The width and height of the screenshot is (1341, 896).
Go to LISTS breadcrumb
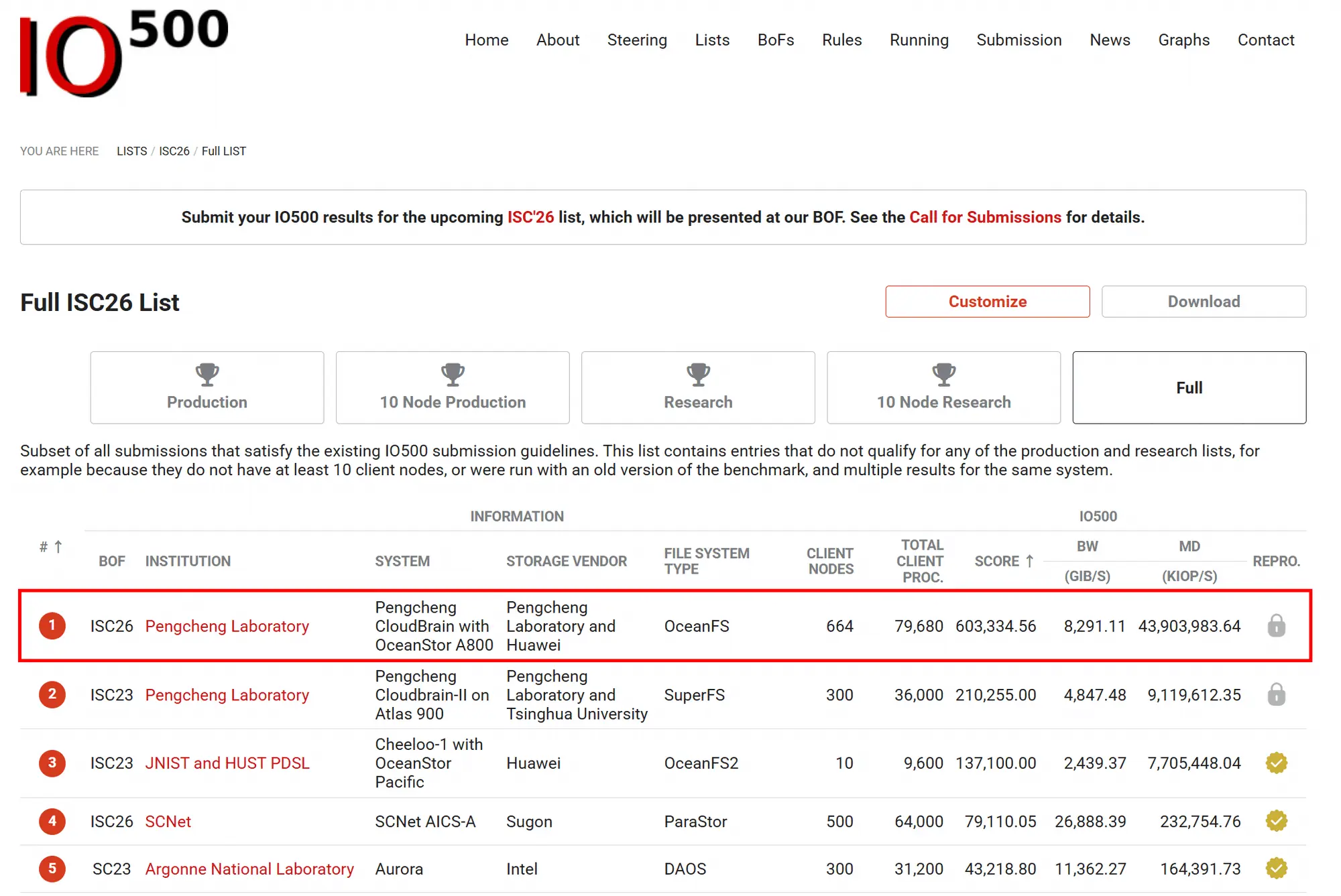[131, 151]
